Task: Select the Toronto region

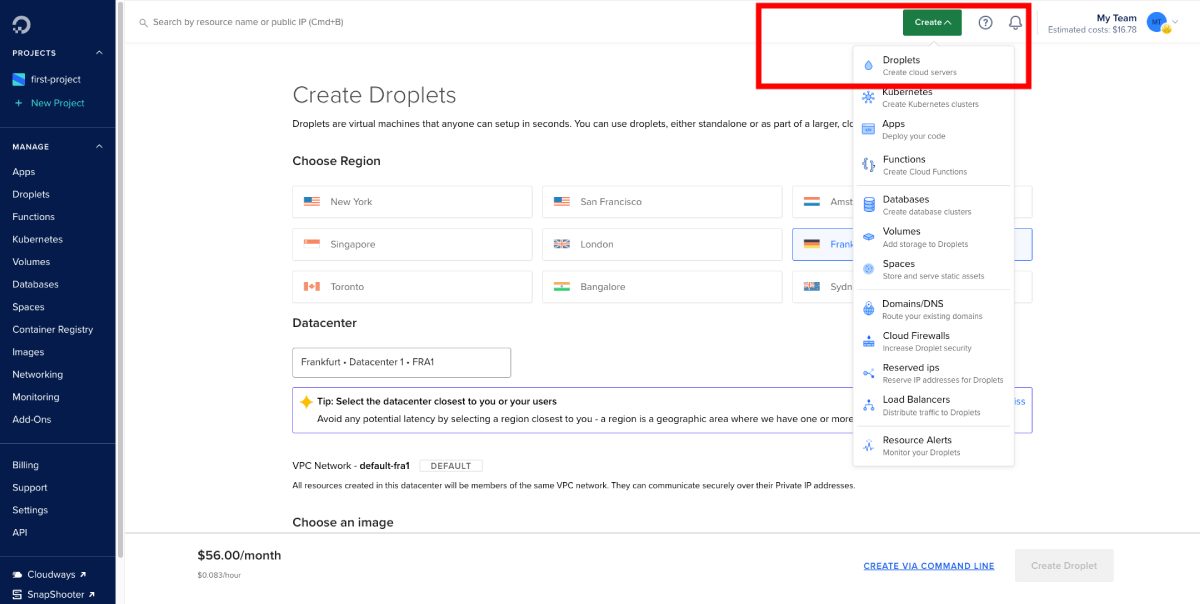Action: click(x=412, y=287)
